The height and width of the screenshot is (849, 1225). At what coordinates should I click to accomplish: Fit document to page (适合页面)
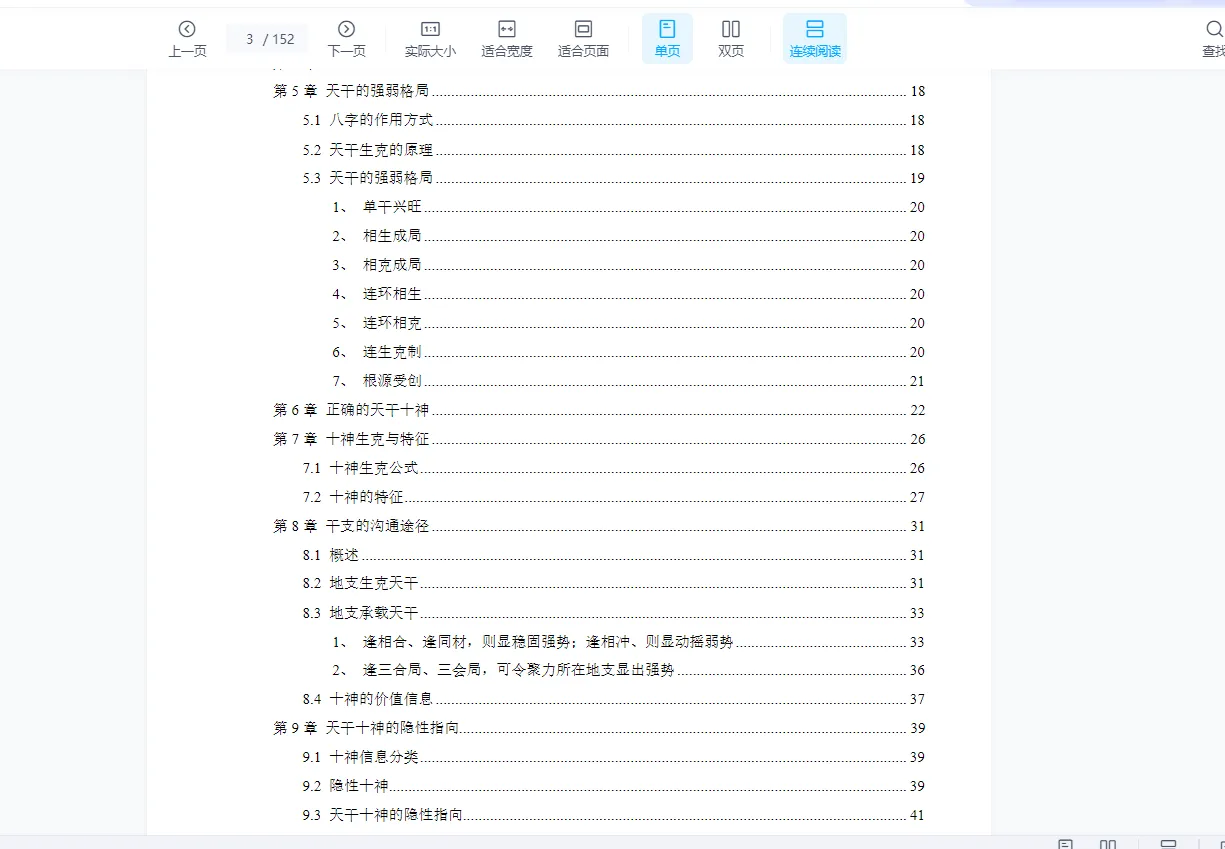click(x=583, y=39)
